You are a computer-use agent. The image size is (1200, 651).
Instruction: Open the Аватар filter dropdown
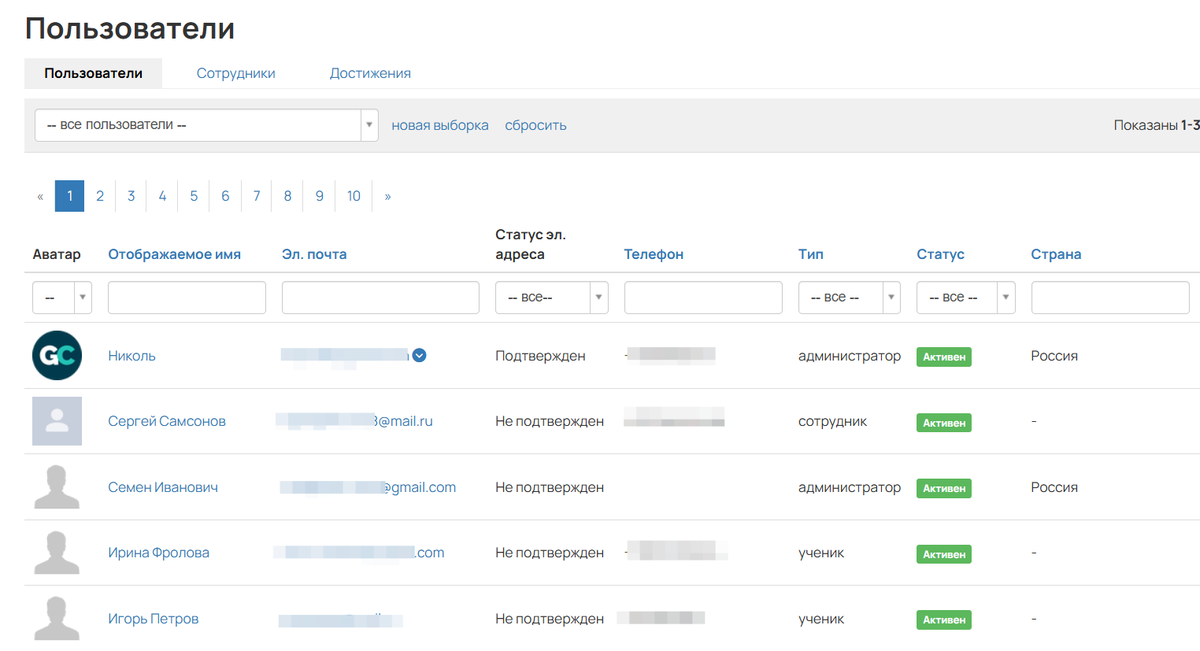point(62,297)
